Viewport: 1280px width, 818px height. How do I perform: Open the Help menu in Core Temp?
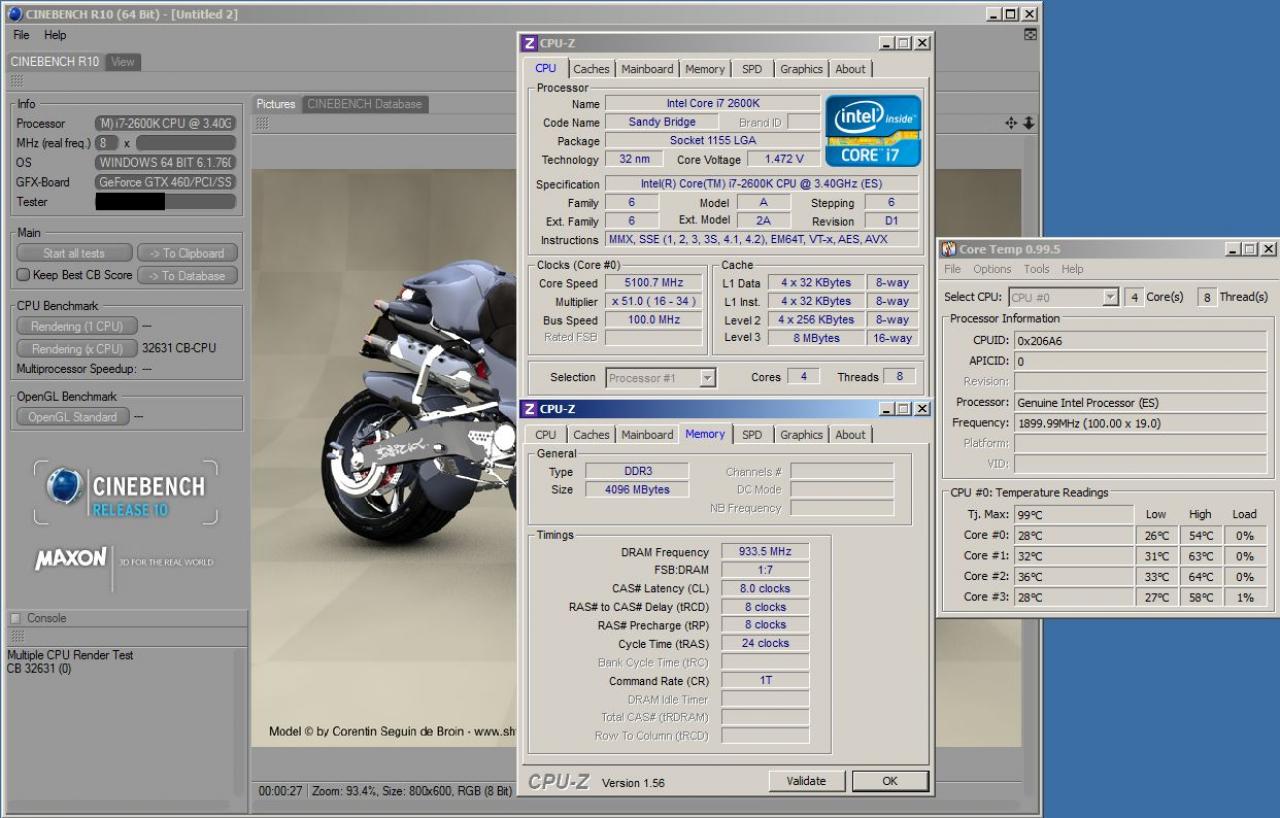point(1072,269)
